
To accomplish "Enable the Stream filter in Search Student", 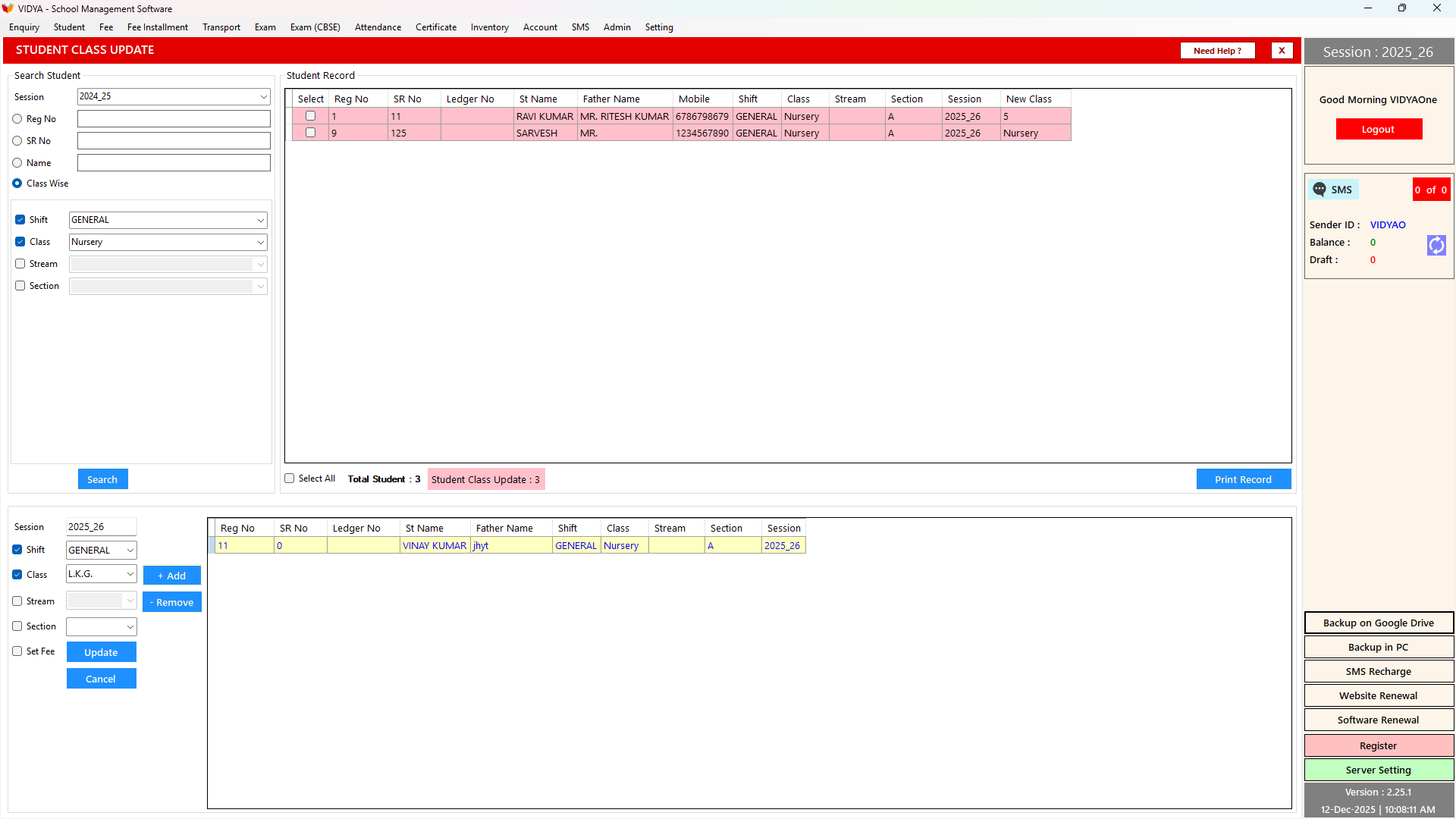I will point(20,264).
